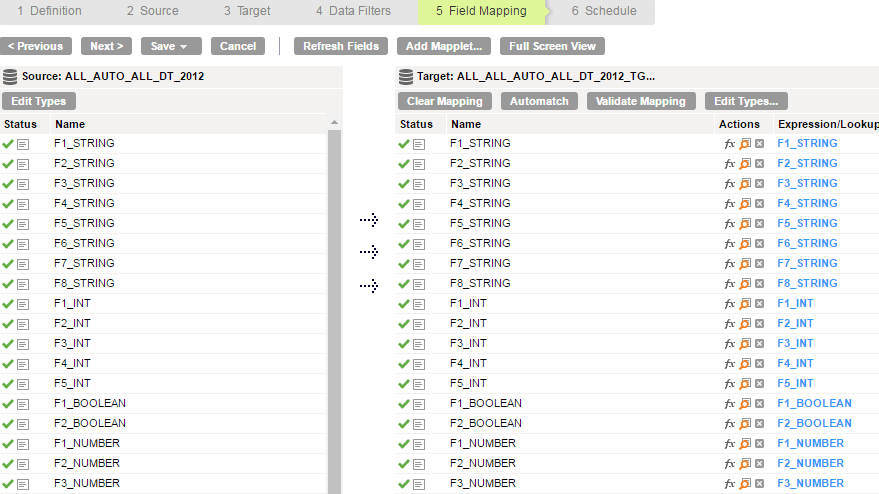The image size is (879, 494).
Task: Select the Field Mapping step tab
Action: 481,11
